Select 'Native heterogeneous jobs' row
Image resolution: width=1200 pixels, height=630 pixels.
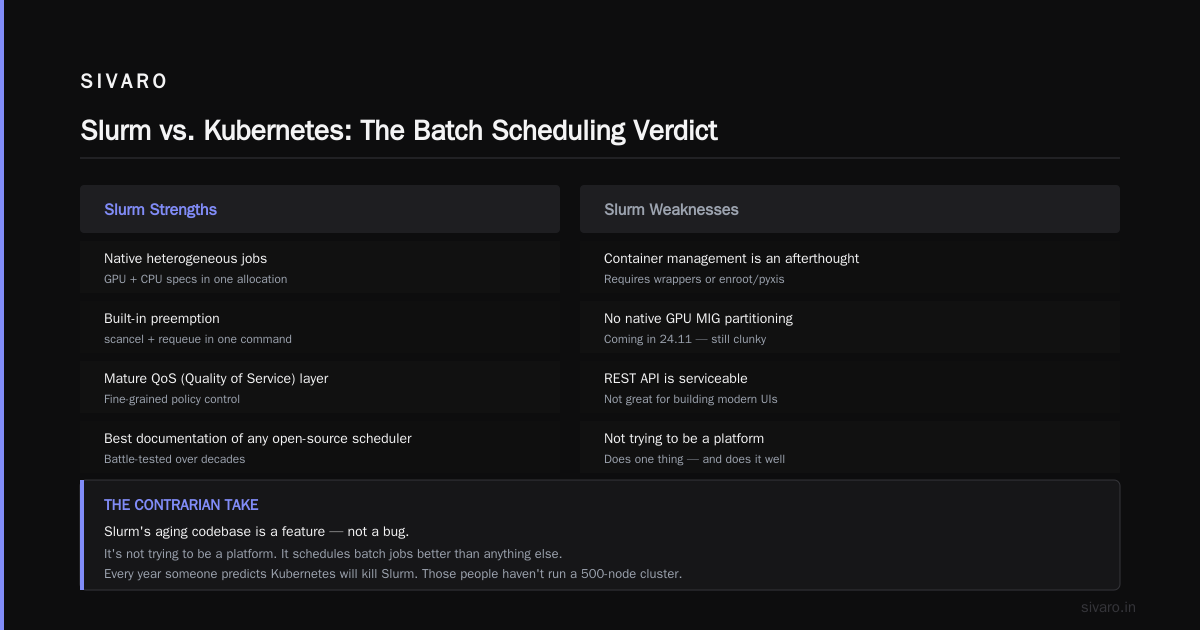[x=320, y=267]
